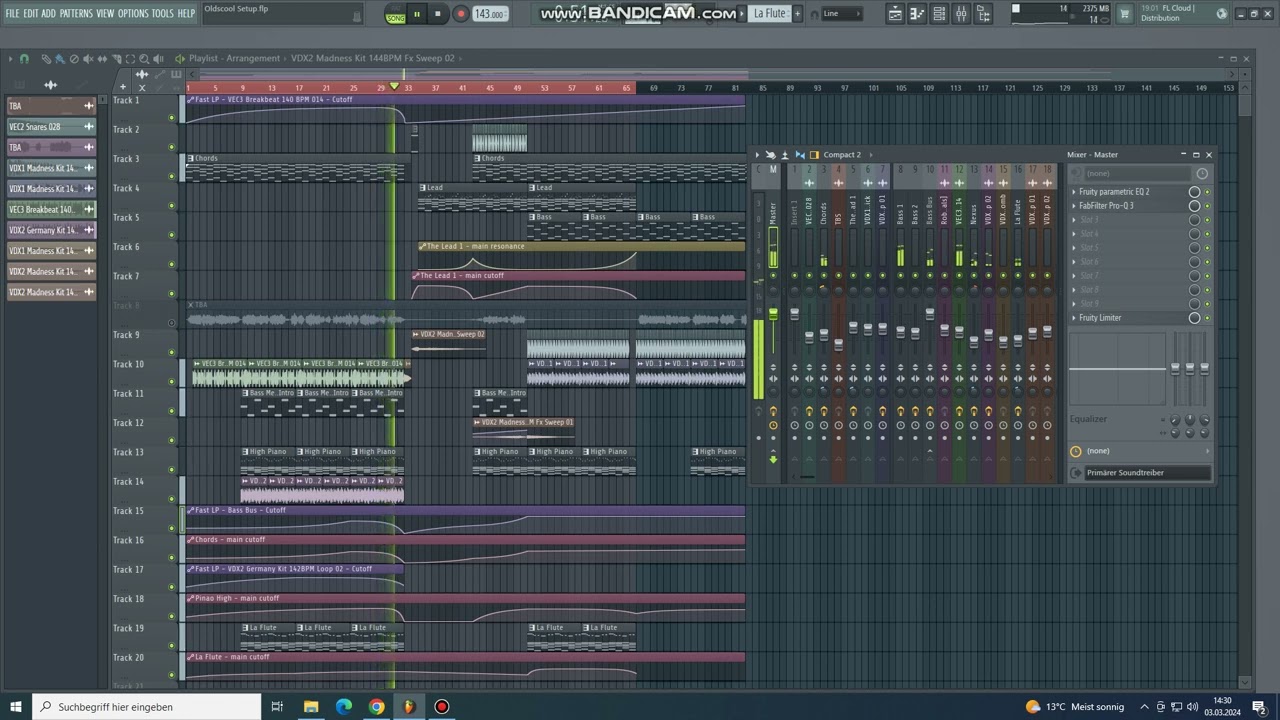Select the Delete tool in playlist toolbar
1280x720 pixels.
[x=74, y=59]
